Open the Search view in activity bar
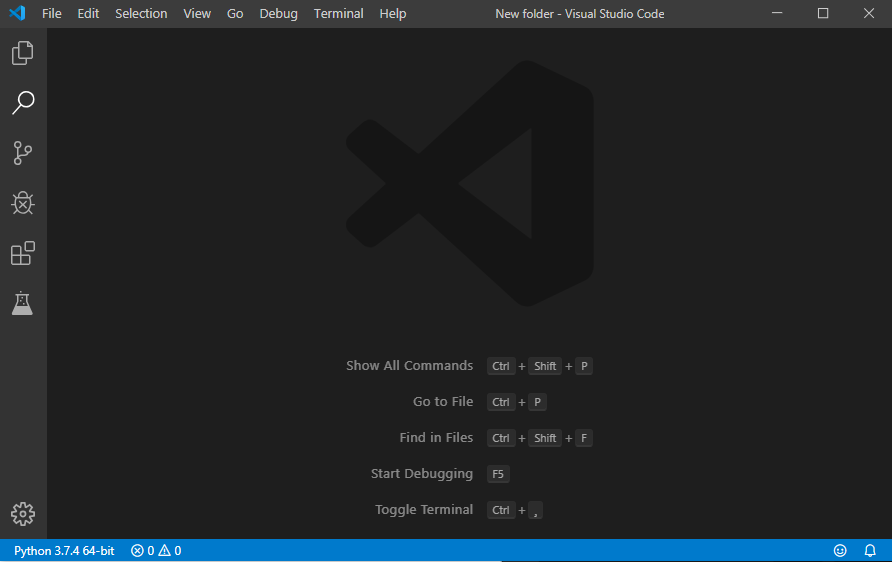The width and height of the screenshot is (892, 562). pos(23,103)
